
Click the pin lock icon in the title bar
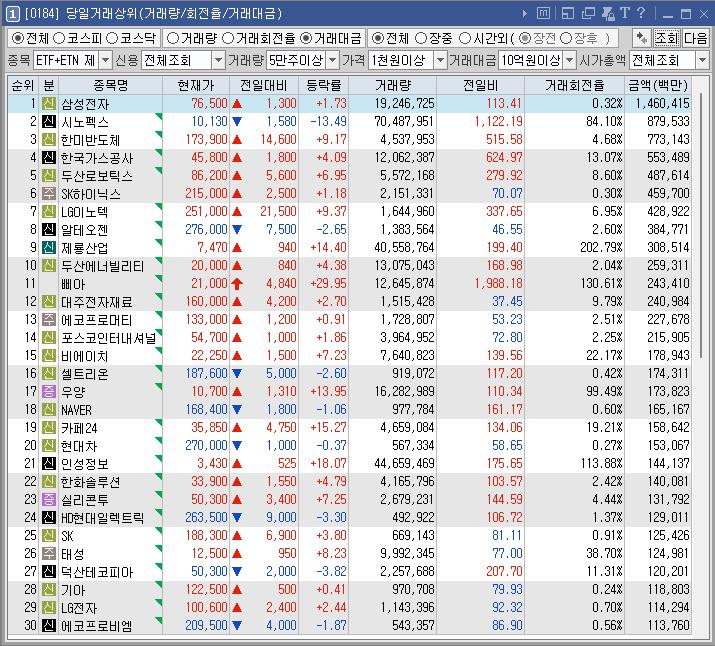coord(608,14)
